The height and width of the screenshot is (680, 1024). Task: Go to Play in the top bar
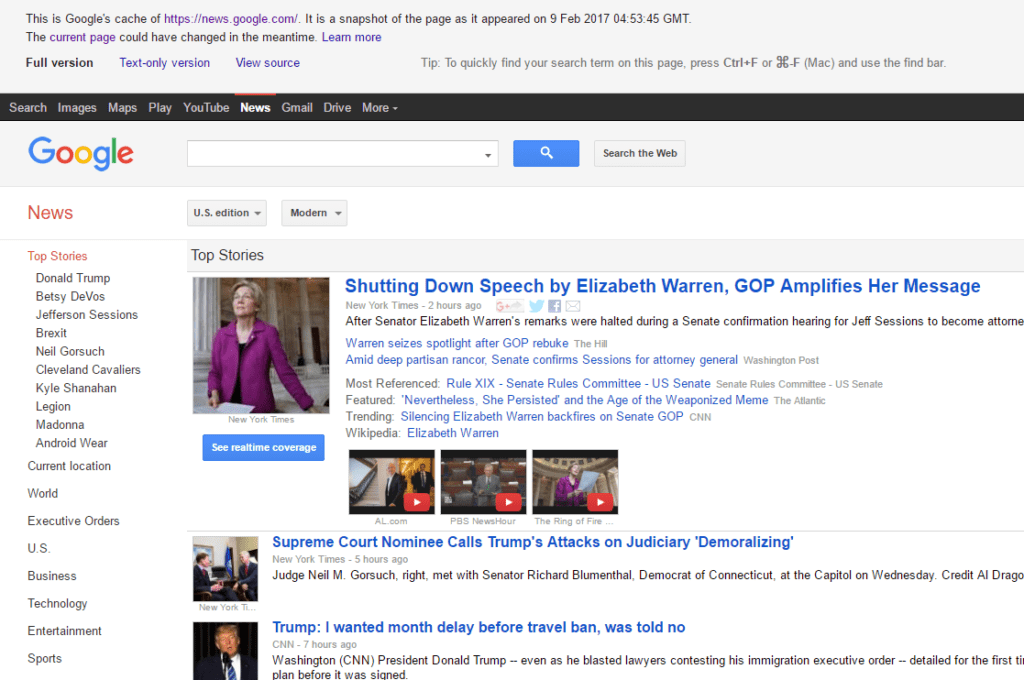click(160, 108)
